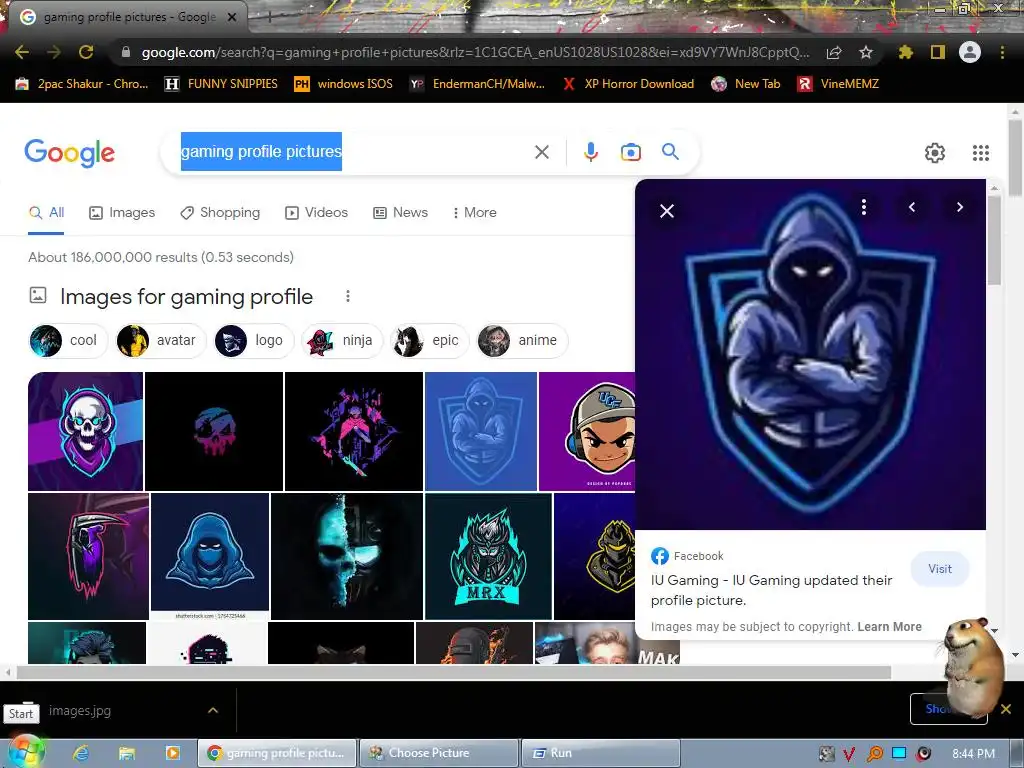
Task: Filter images by the epic chip
Action: 429,340
